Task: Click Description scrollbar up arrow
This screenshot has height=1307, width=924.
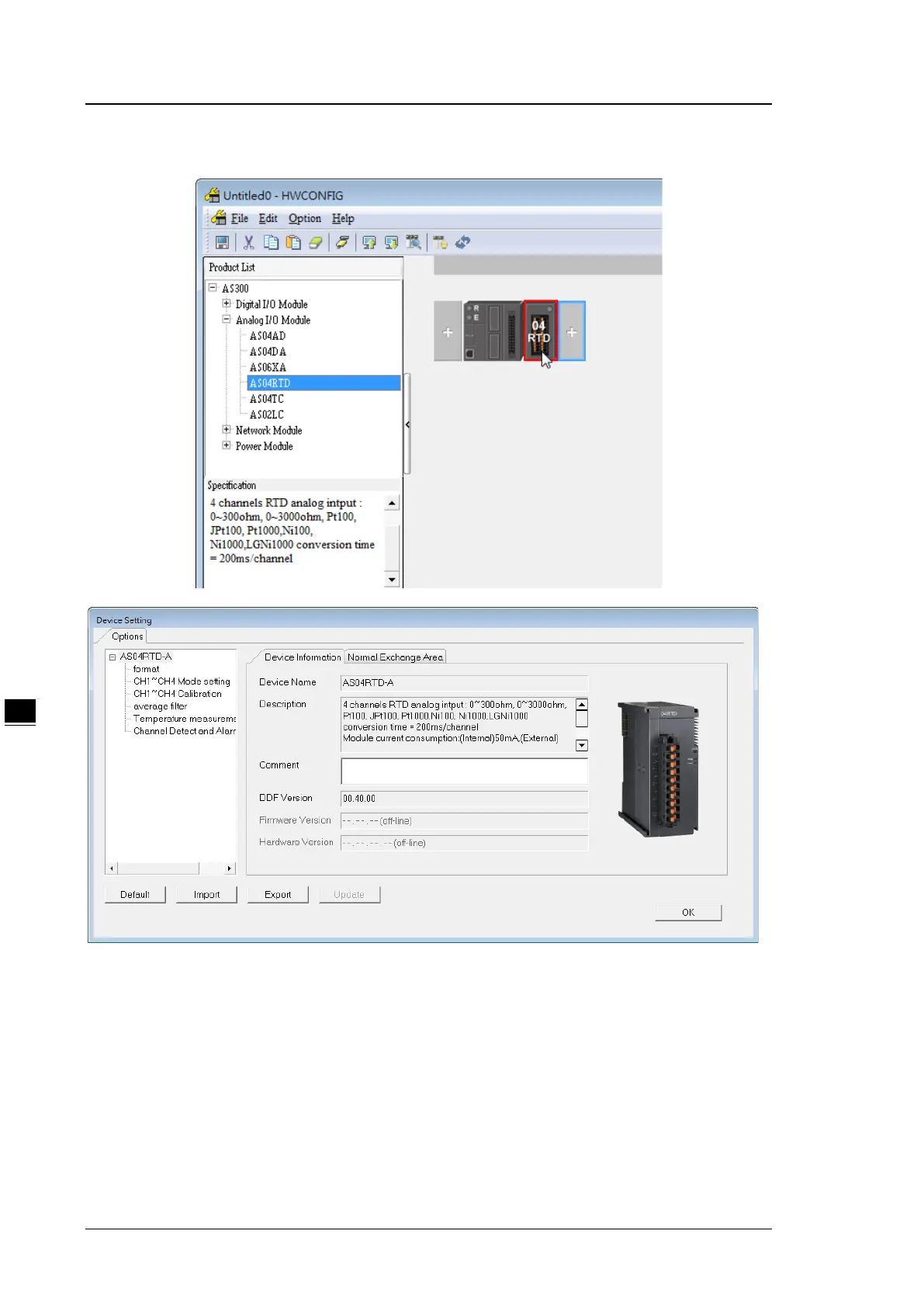Action: pos(582,705)
